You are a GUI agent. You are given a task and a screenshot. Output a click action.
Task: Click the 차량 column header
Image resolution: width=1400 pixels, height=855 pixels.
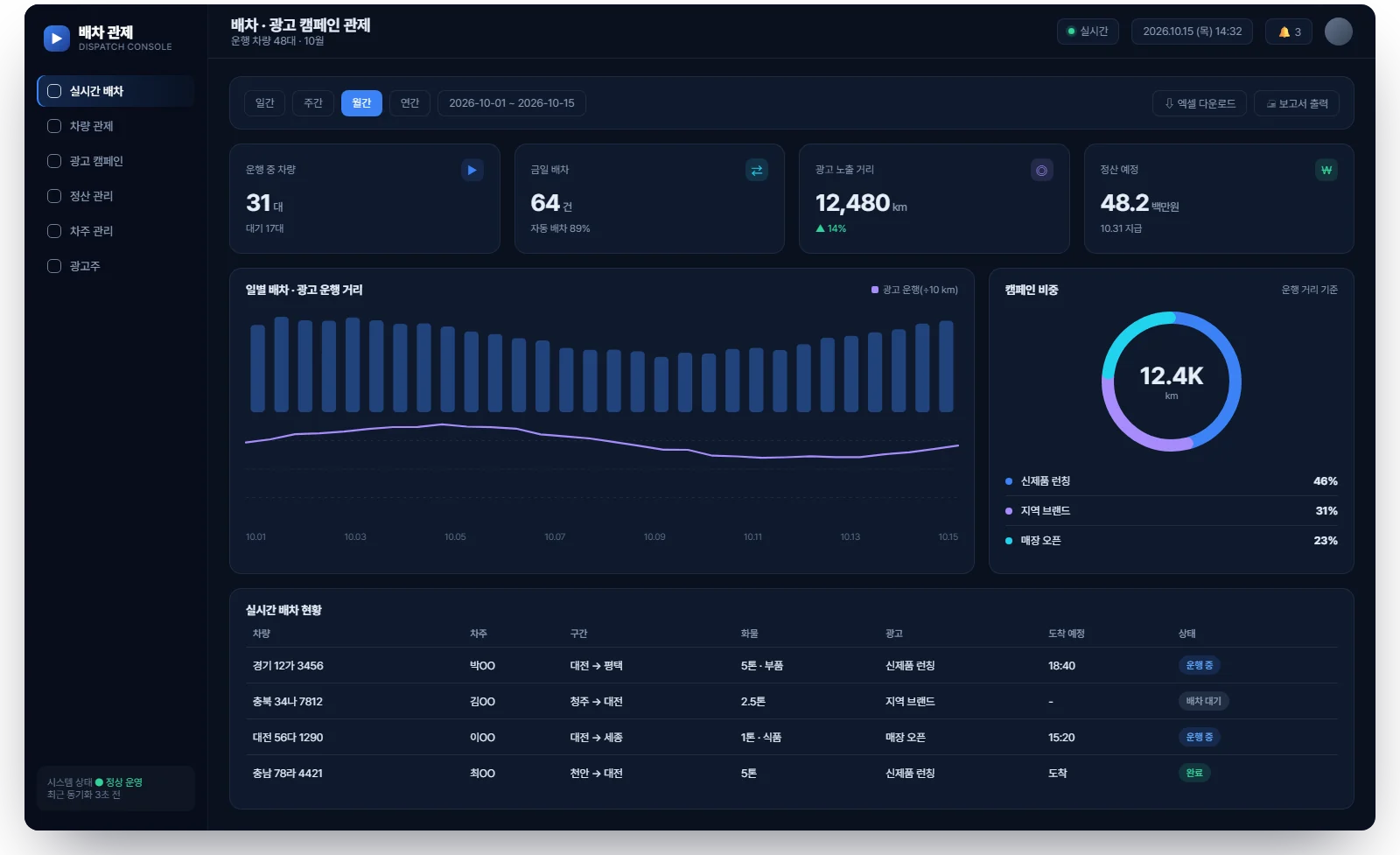pyautogui.click(x=262, y=634)
